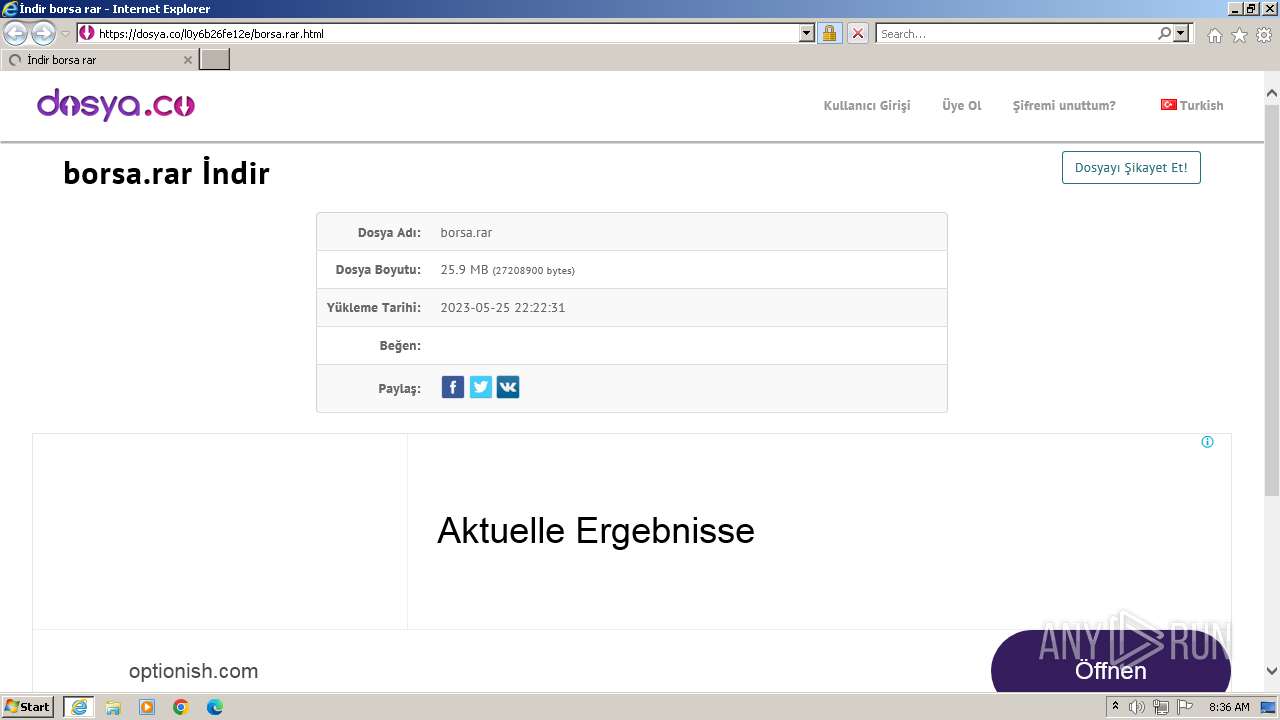Click the page scrollbar up arrow
Screen dimensions: 1280x720
[x=1272, y=94]
